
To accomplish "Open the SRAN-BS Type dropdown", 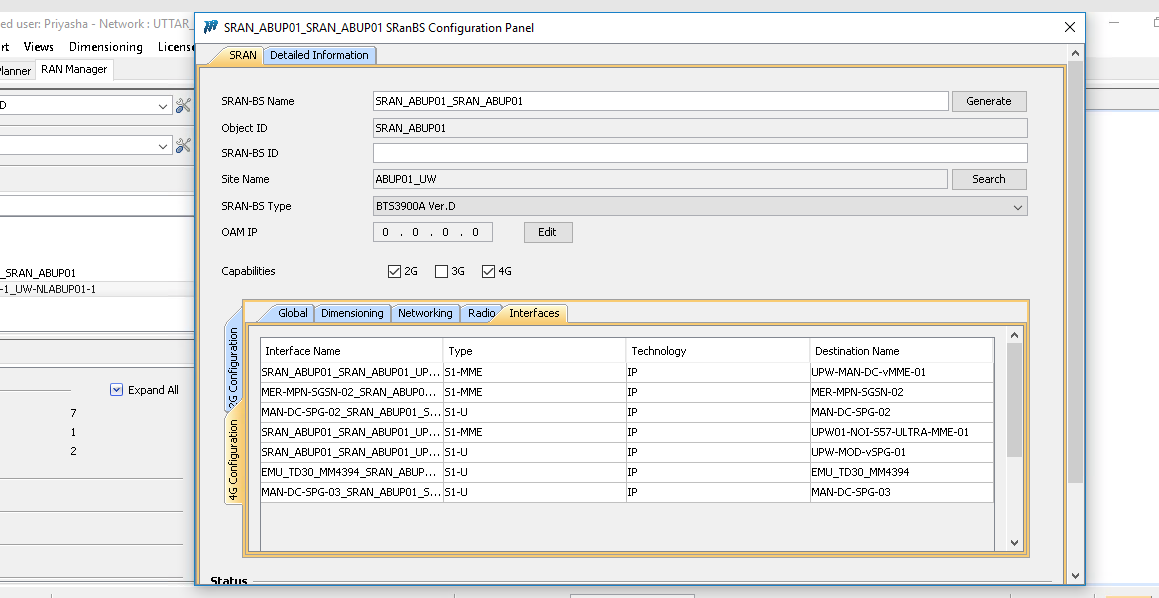I will (x=1017, y=207).
